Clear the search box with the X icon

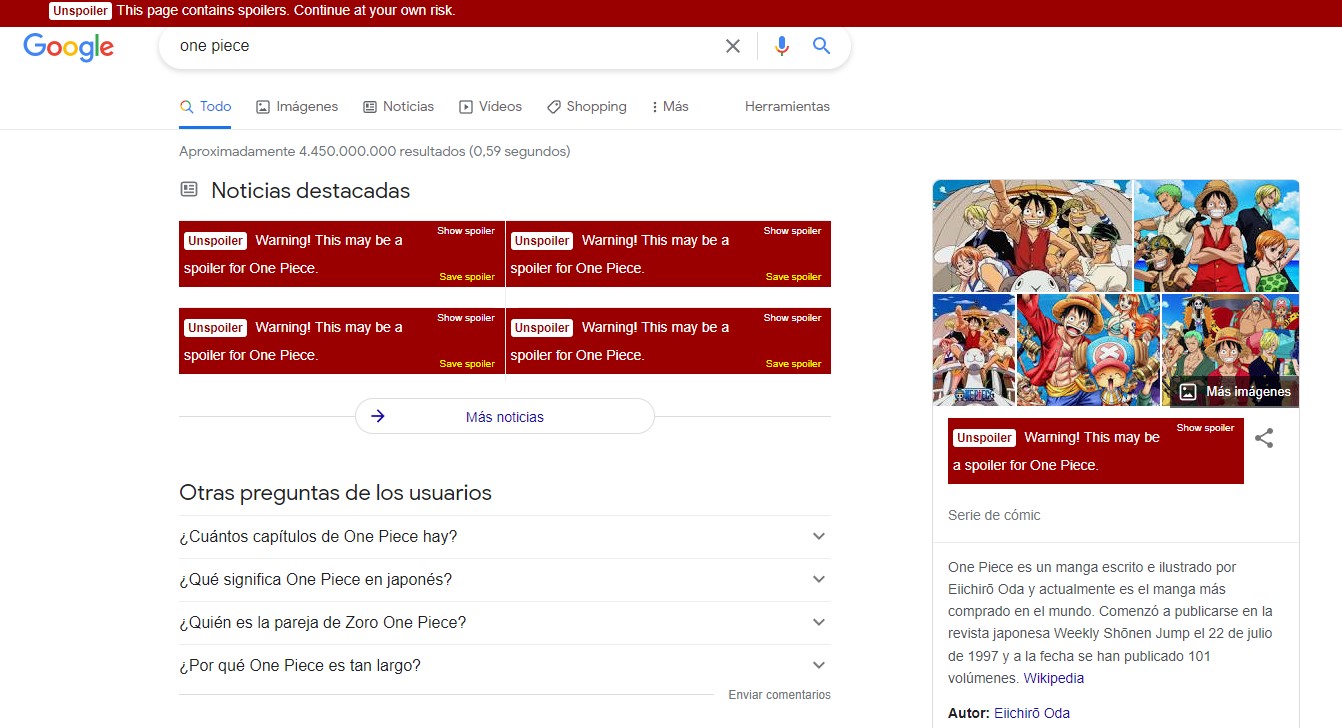point(733,46)
